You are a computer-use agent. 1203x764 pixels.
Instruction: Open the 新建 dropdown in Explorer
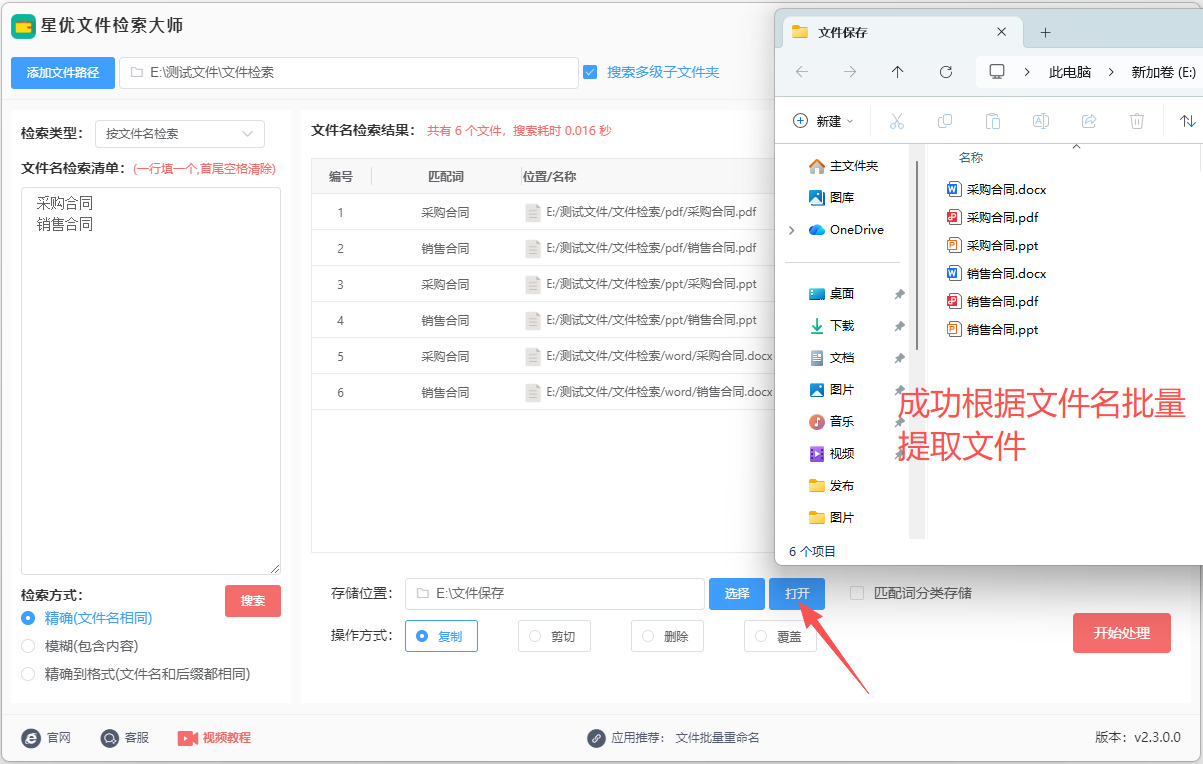coord(823,121)
